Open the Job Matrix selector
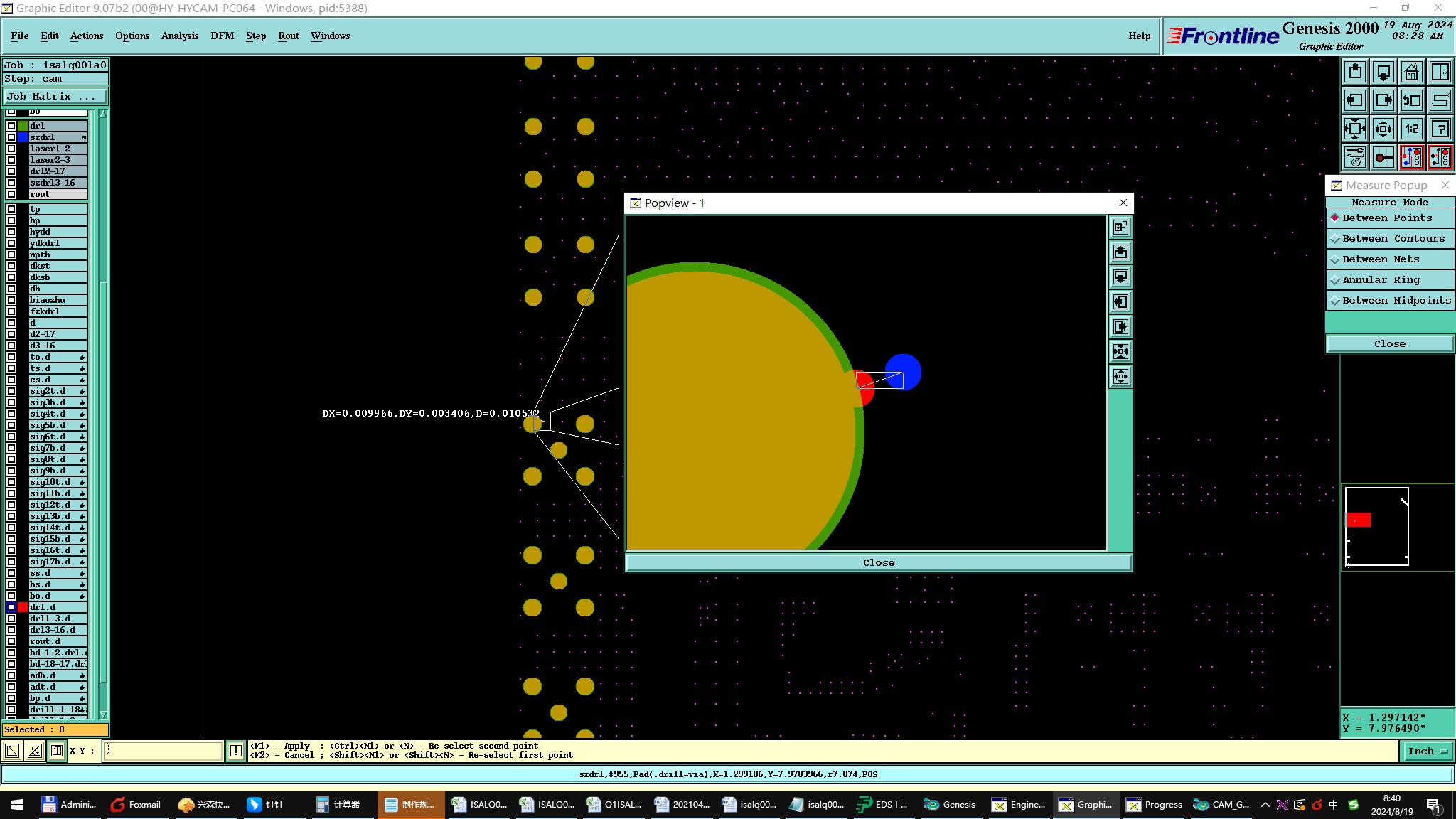This screenshot has height=819, width=1456. (55, 97)
